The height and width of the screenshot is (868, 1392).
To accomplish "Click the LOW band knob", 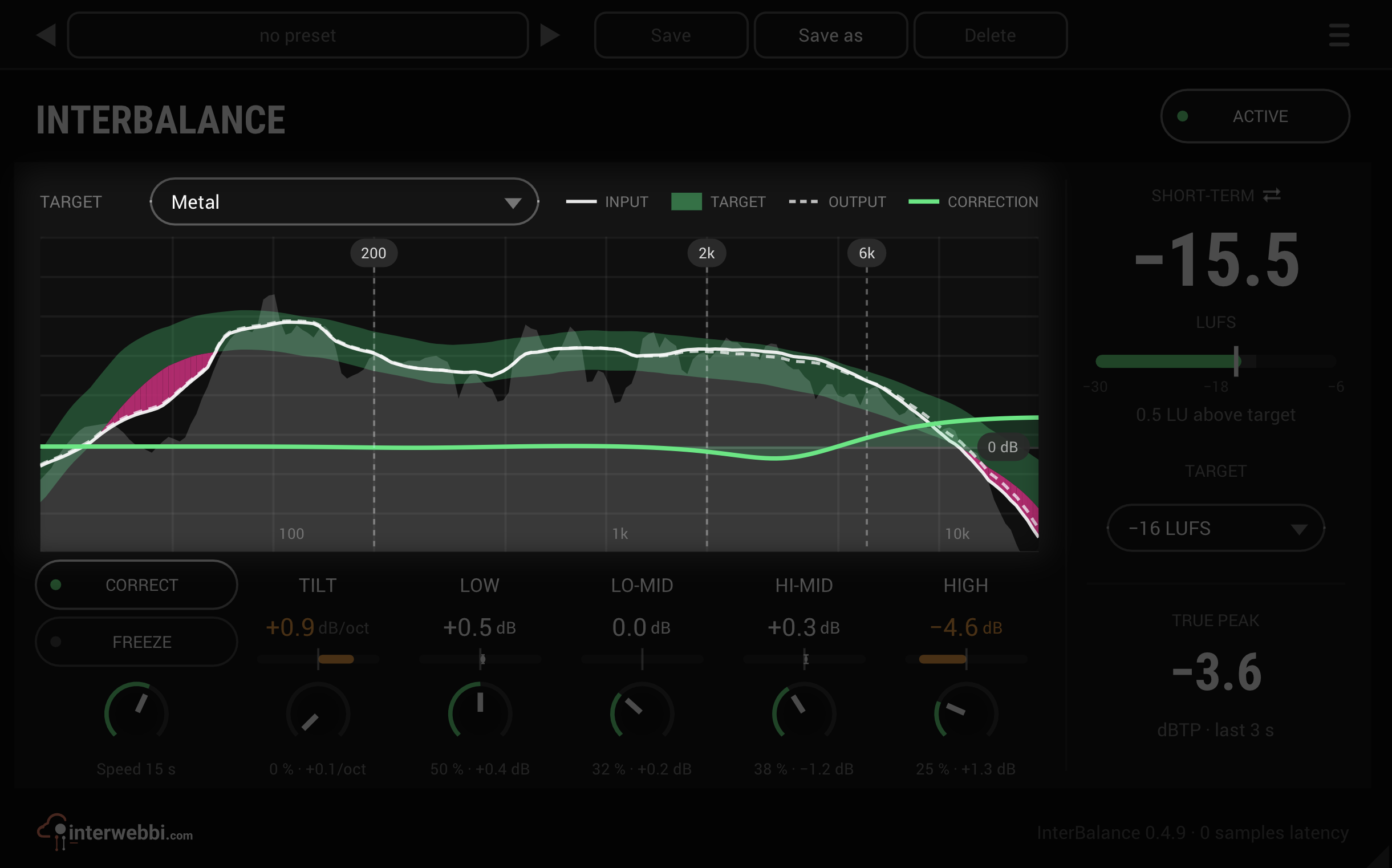I will (480, 713).
